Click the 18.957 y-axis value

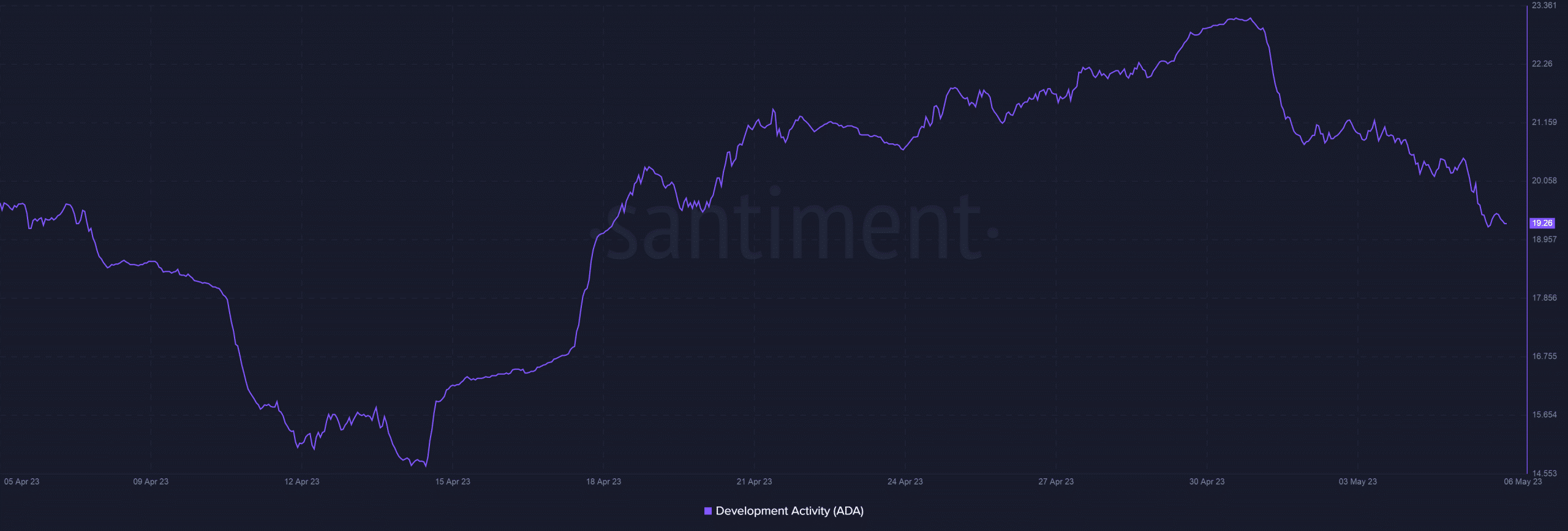1544,239
